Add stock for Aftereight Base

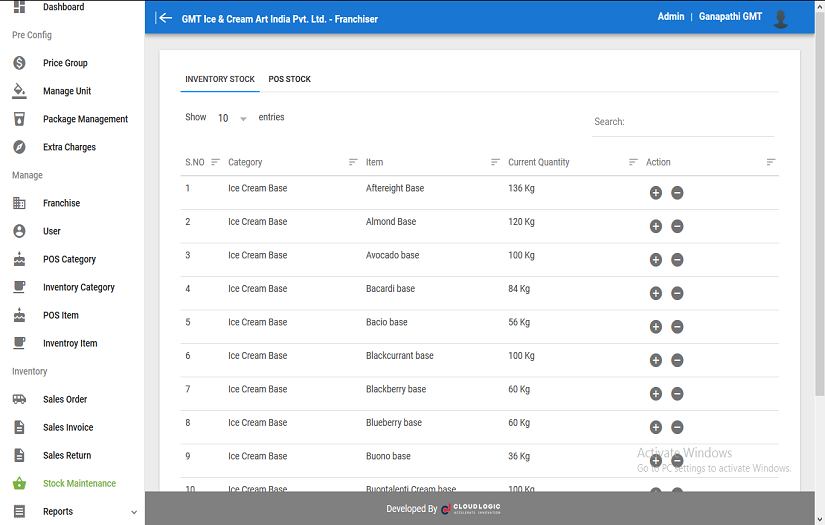coord(656,193)
